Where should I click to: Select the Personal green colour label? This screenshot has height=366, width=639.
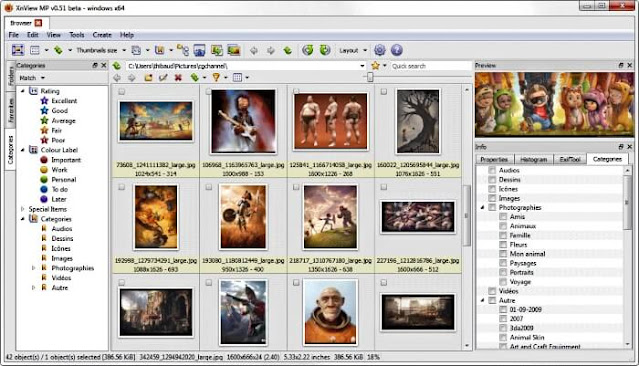point(64,179)
